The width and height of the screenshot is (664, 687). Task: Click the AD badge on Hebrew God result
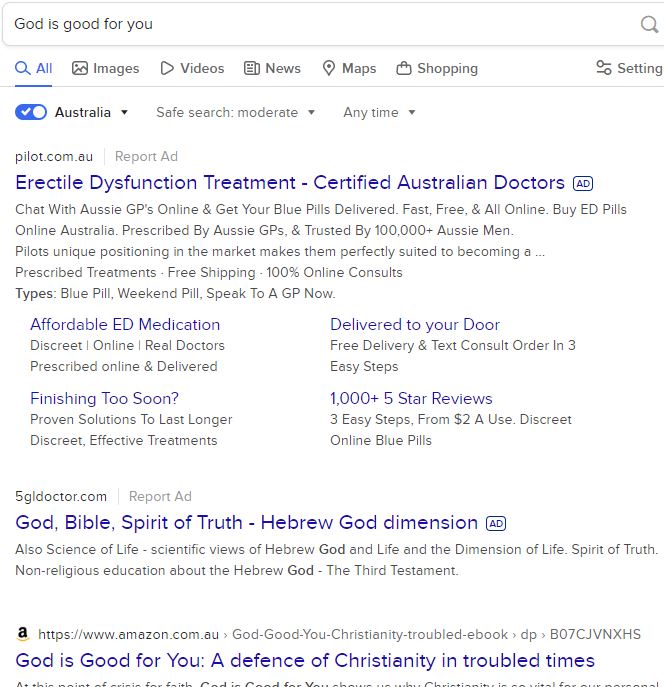point(496,524)
